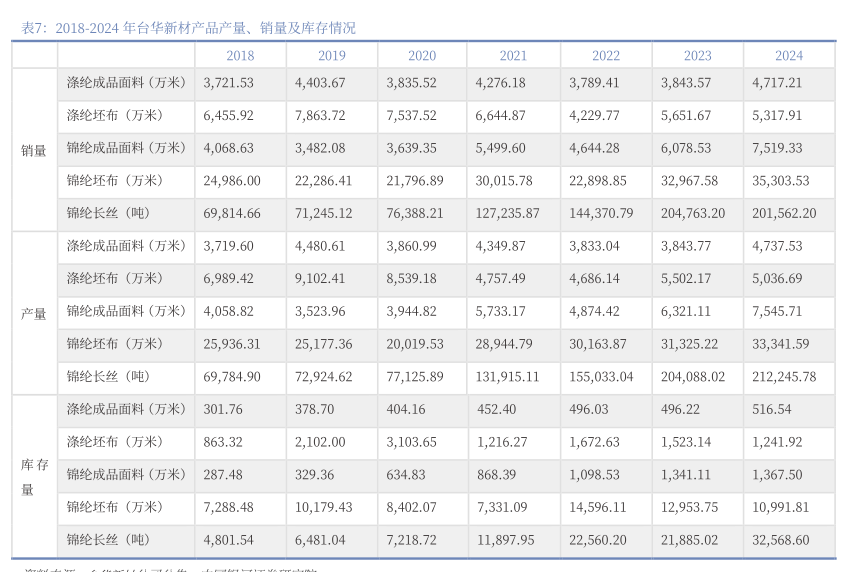Screen dimensions: 854x572
Task: Click the 2018 column header
Action: tap(240, 56)
